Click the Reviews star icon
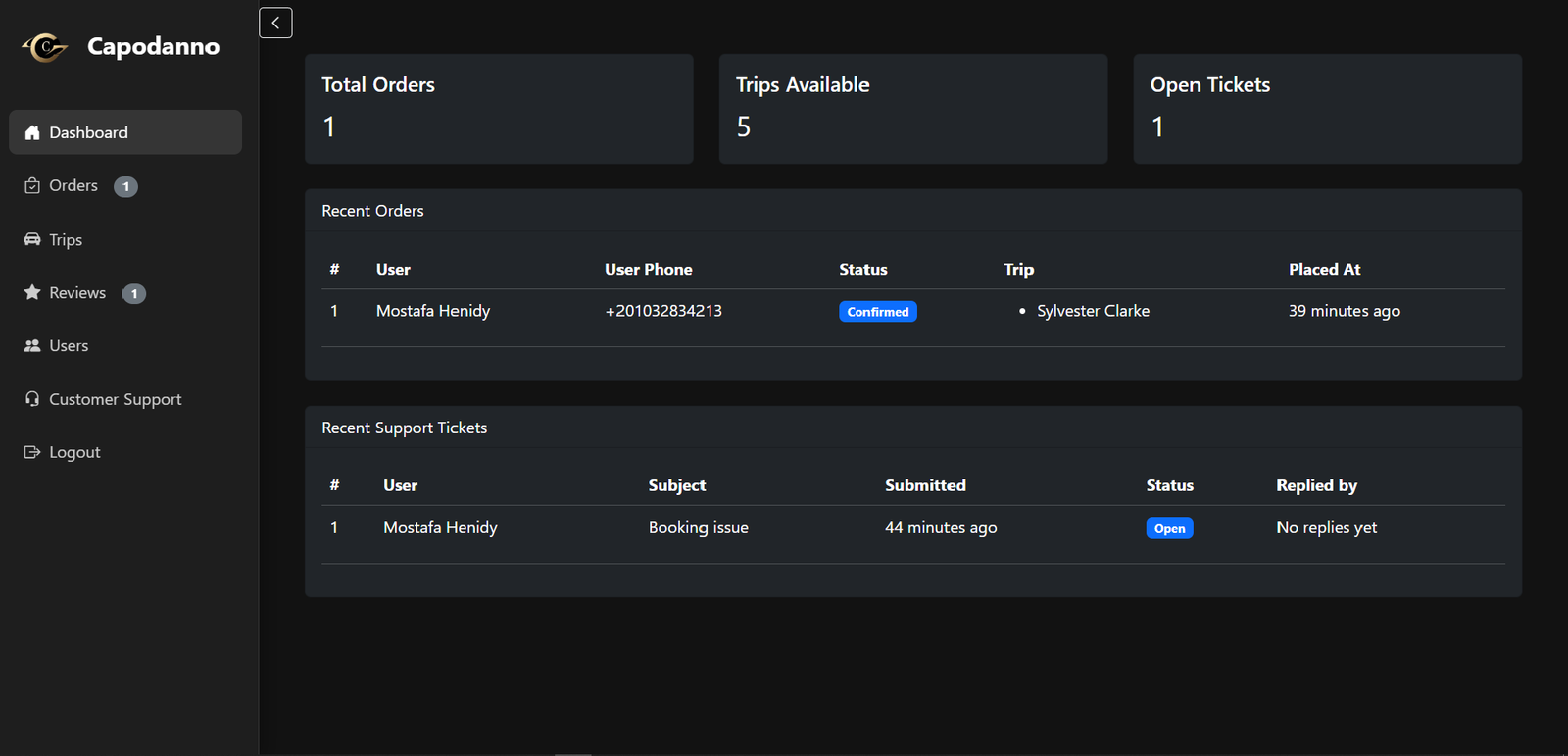 32,292
